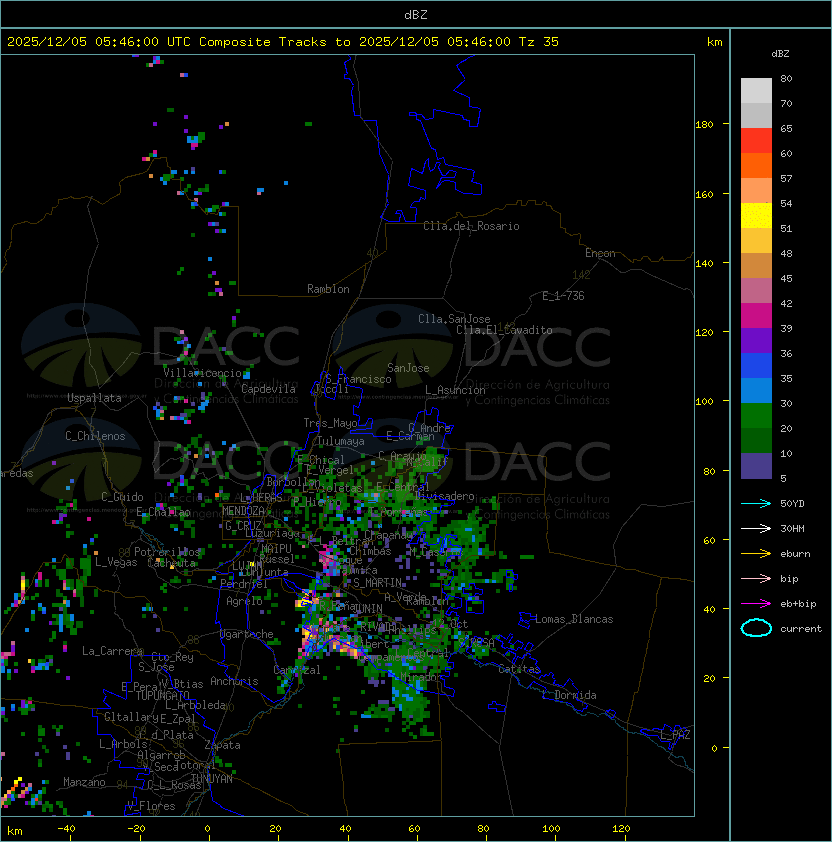Click the 'L_Dormida' map label
832x842 pixels.
coord(569,695)
